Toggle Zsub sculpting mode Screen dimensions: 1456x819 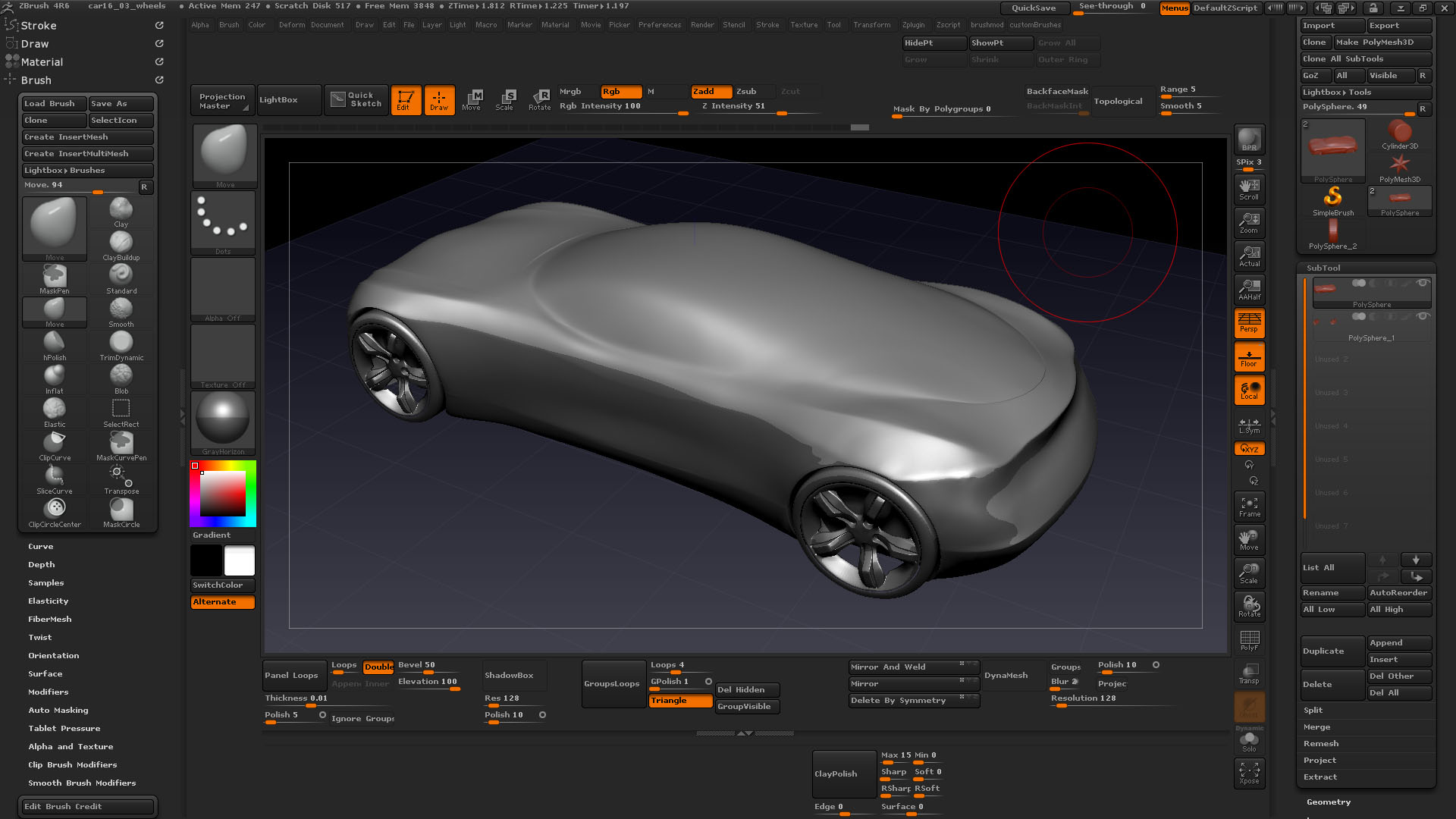(746, 90)
